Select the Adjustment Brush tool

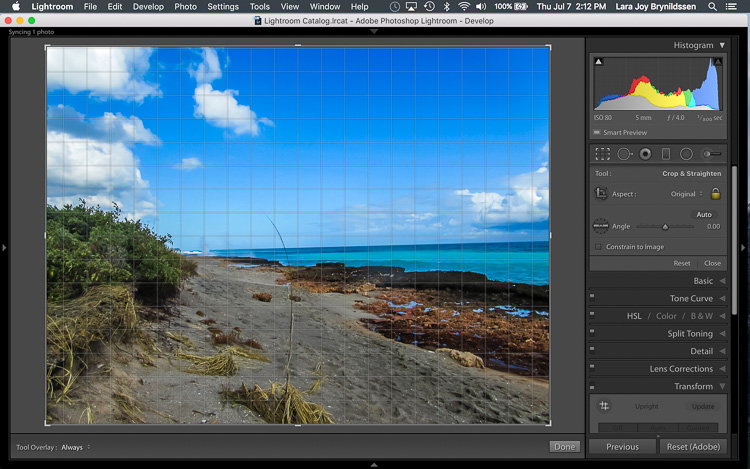[x=711, y=154]
